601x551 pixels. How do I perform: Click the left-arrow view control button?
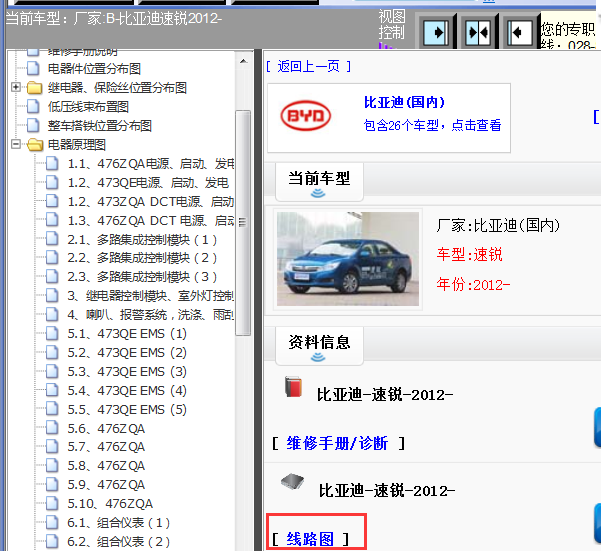520,33
